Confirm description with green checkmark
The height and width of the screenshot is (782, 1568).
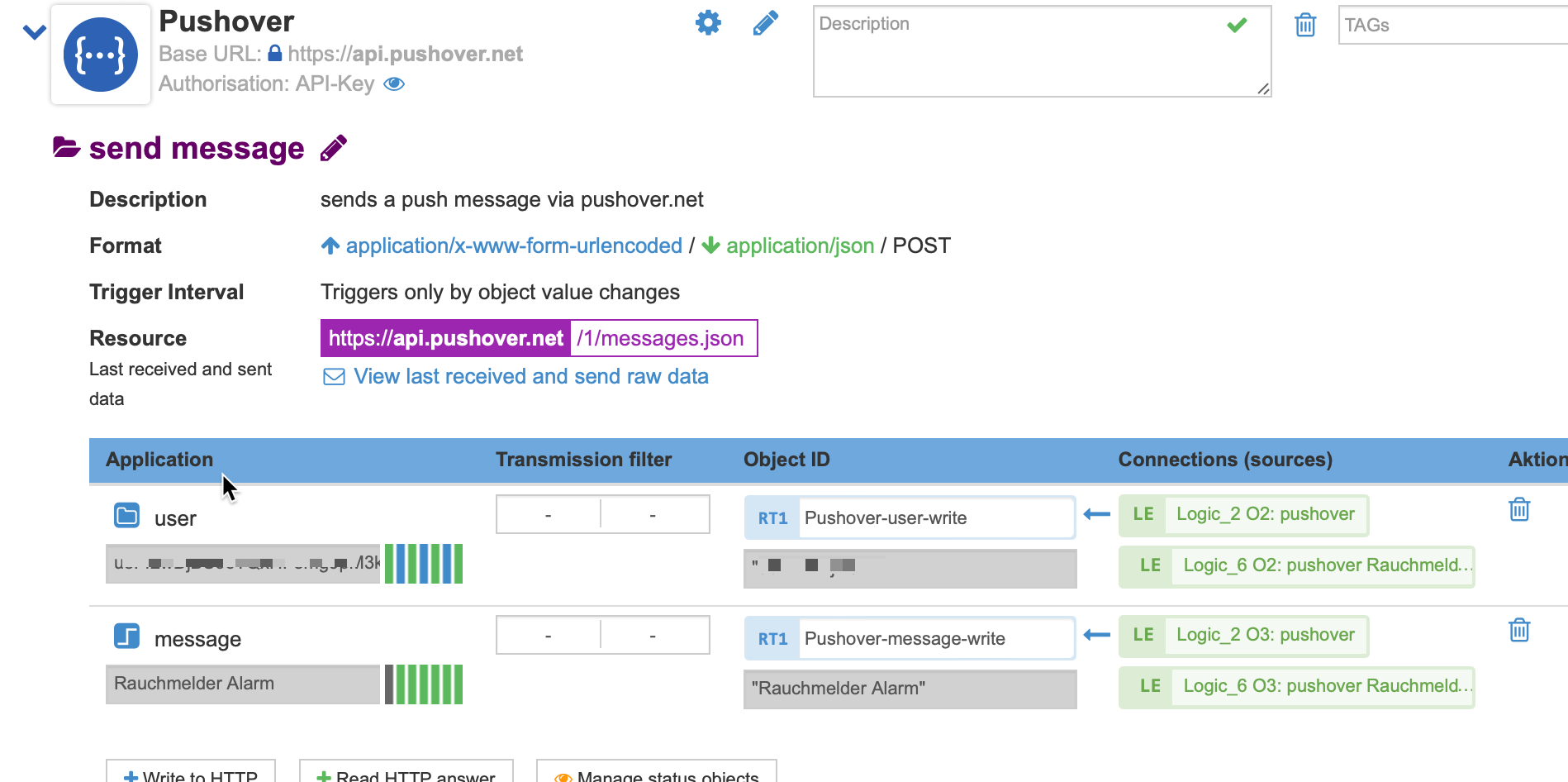pos(1237,25)
